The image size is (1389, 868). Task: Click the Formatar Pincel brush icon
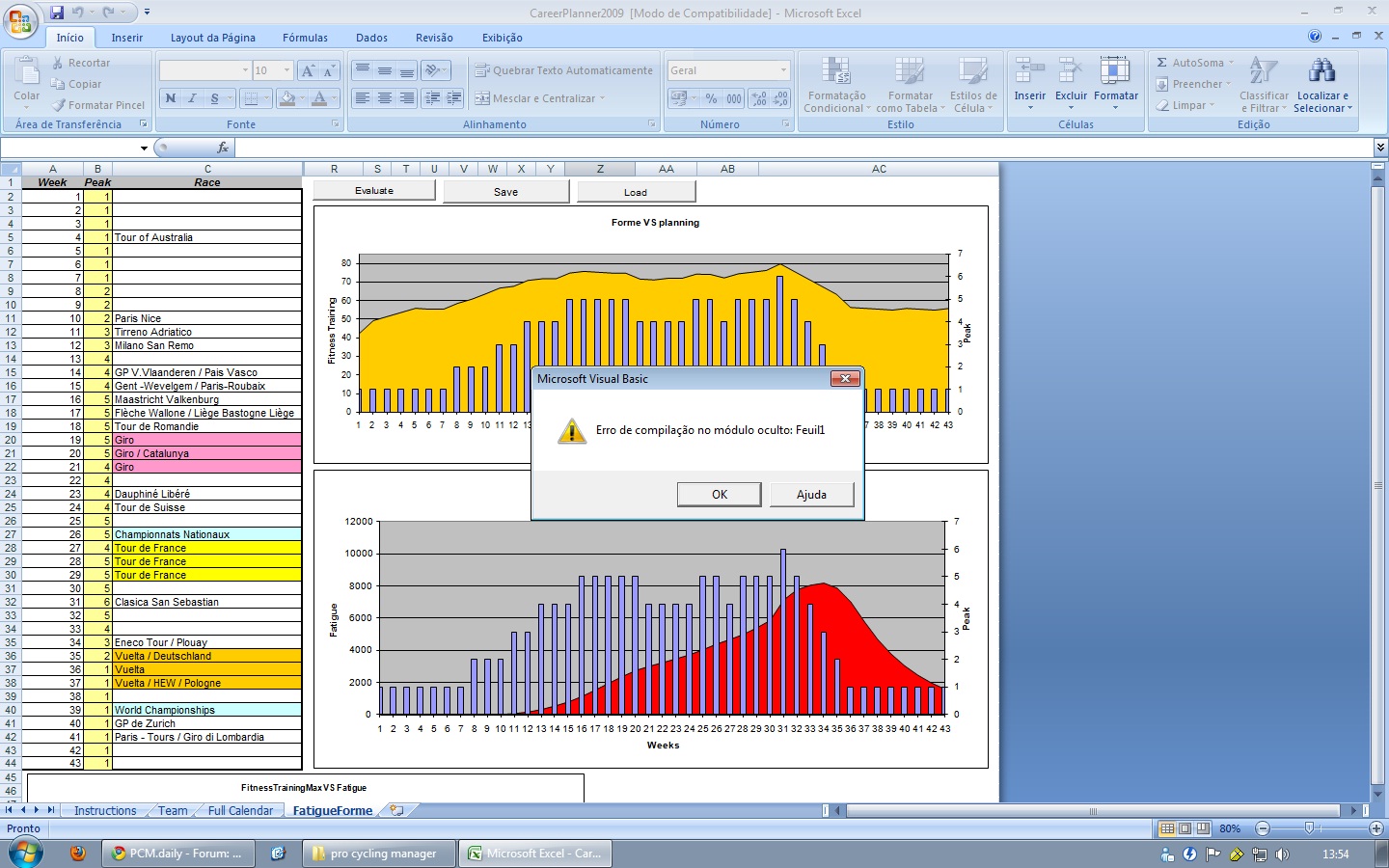(x=59, y=105)
